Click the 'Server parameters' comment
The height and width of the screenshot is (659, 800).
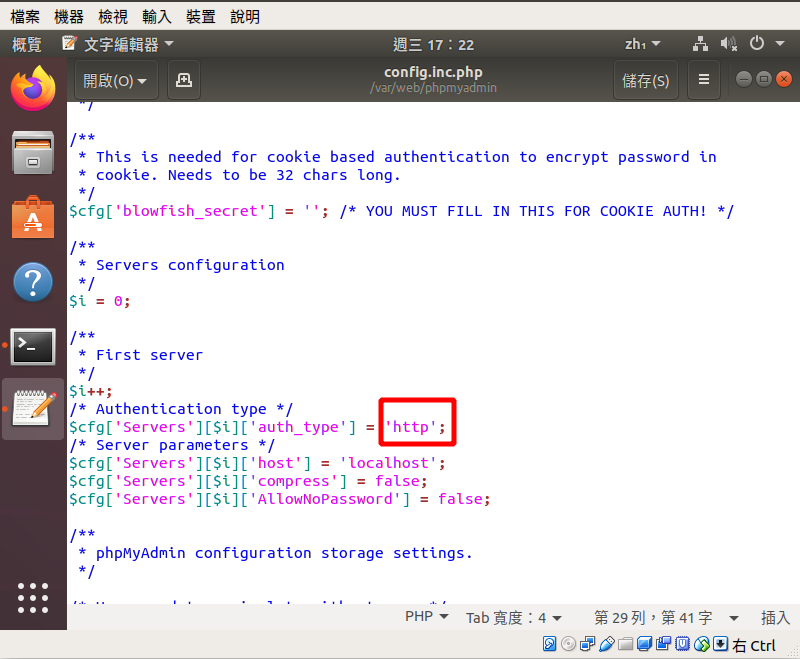coord(172,445)
